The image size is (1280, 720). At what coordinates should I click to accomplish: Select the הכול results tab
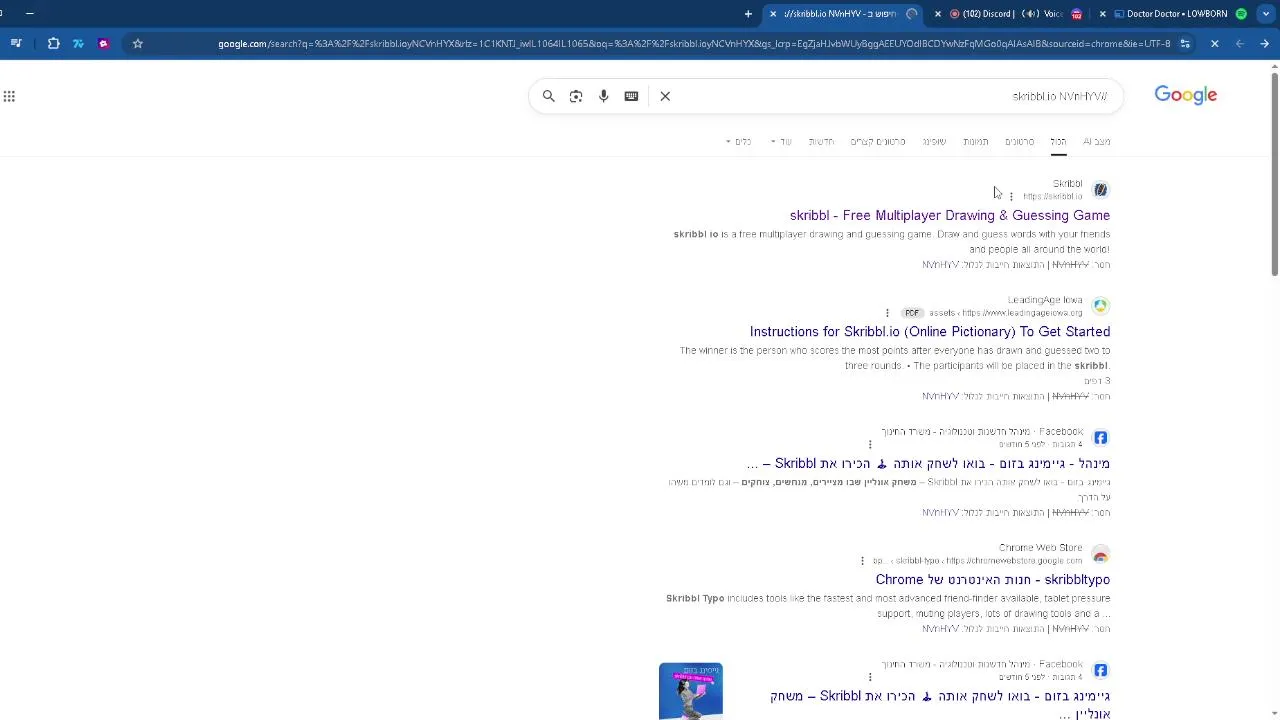(x=1058, y=142)
